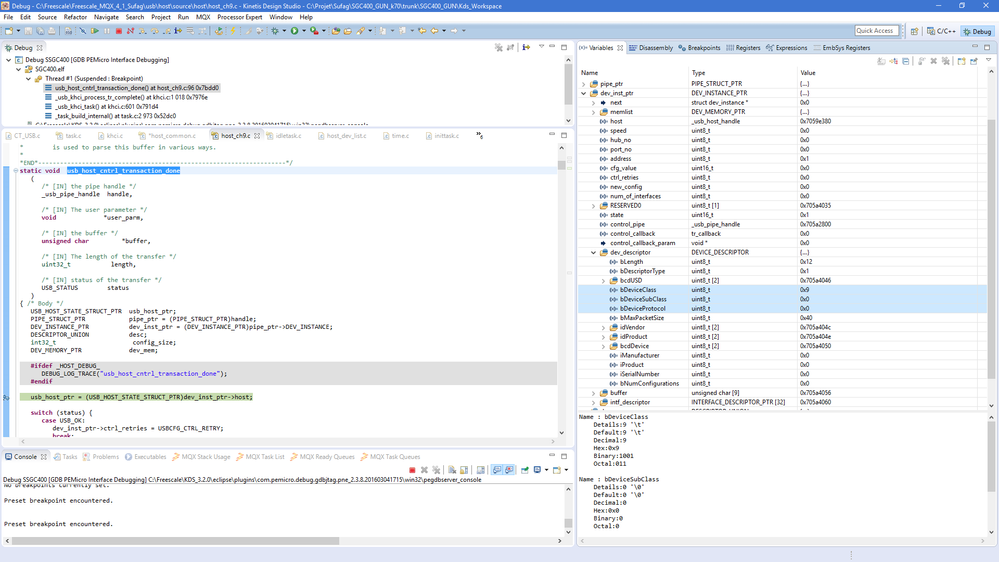Expand the pipe_ptr variable node

pos(584,83)
